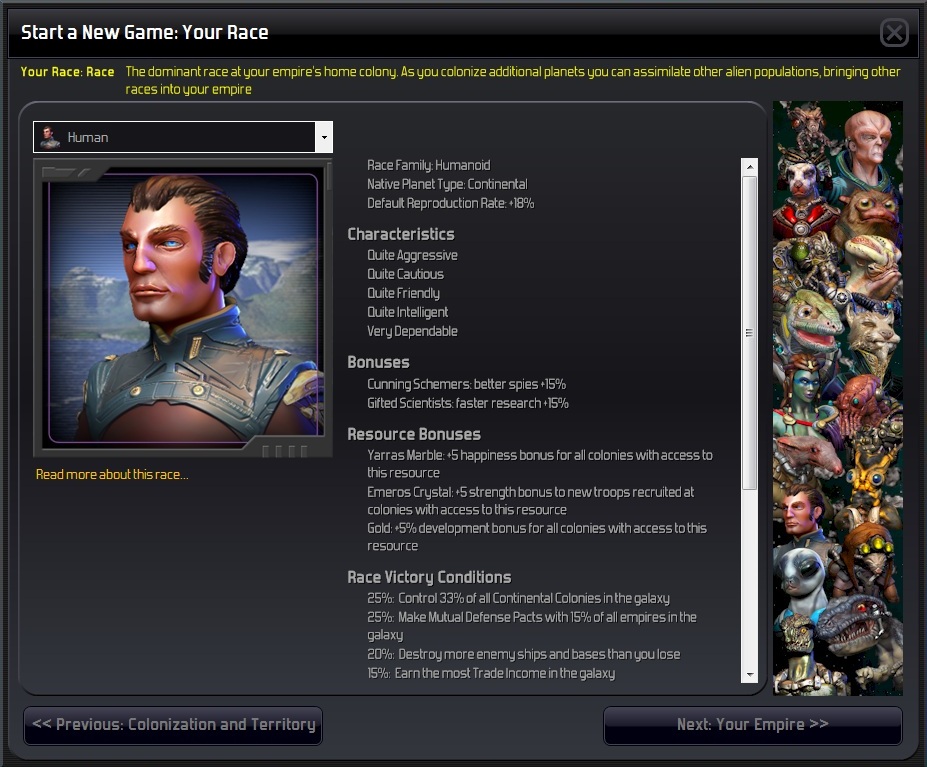The image size is (927, 767).
Task: Open the 'Read more about this race...' link
Action: click(x=112, y=474)
